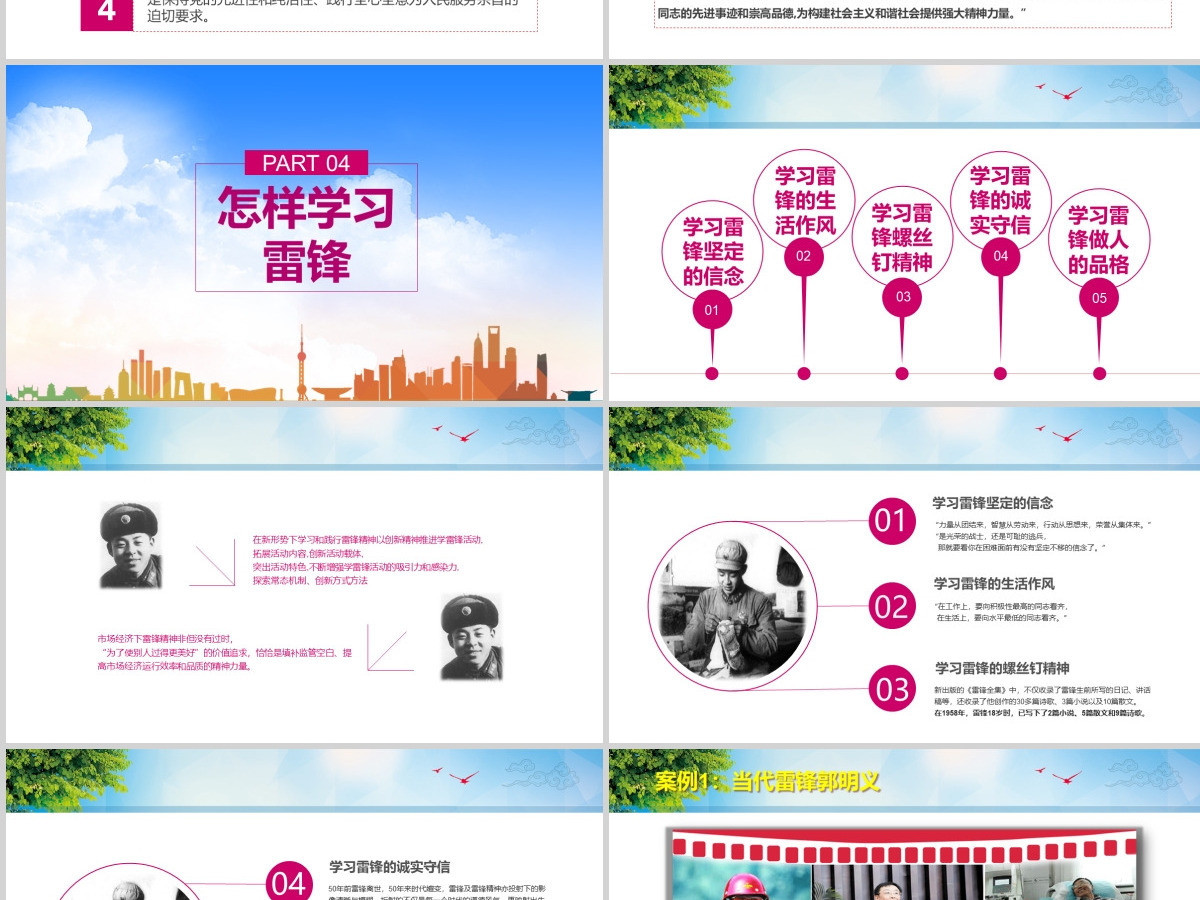This screenshot has width=1200, height=900.
Task: Click the 学习雷锋的生活作风 circle bubble
Action: 804,200
